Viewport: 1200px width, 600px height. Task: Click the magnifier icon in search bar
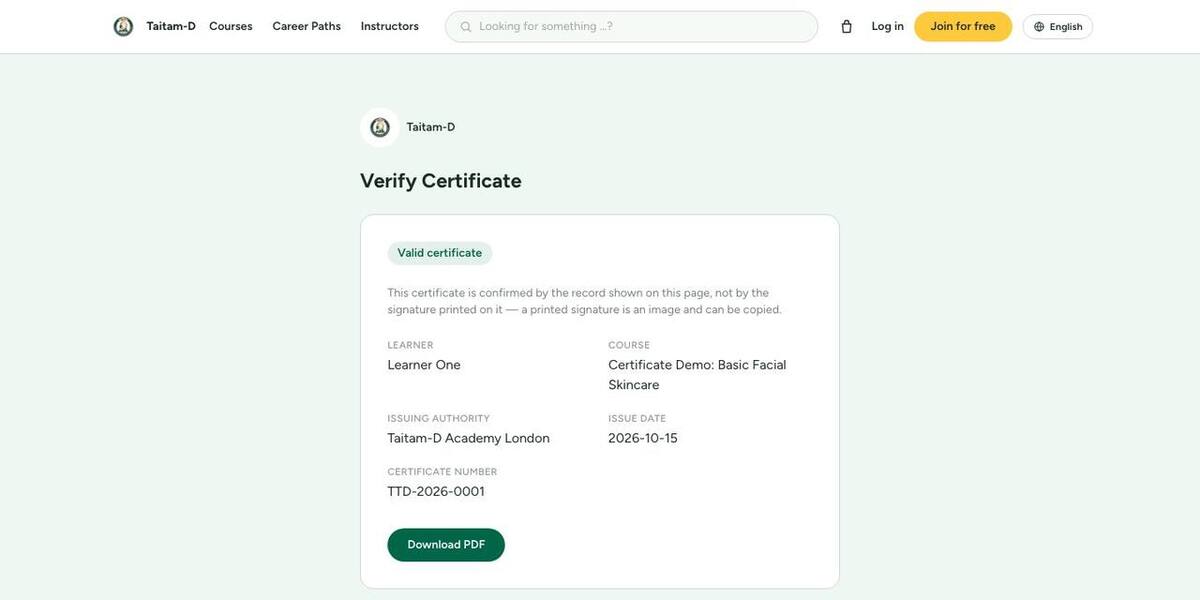click(466, 27)
